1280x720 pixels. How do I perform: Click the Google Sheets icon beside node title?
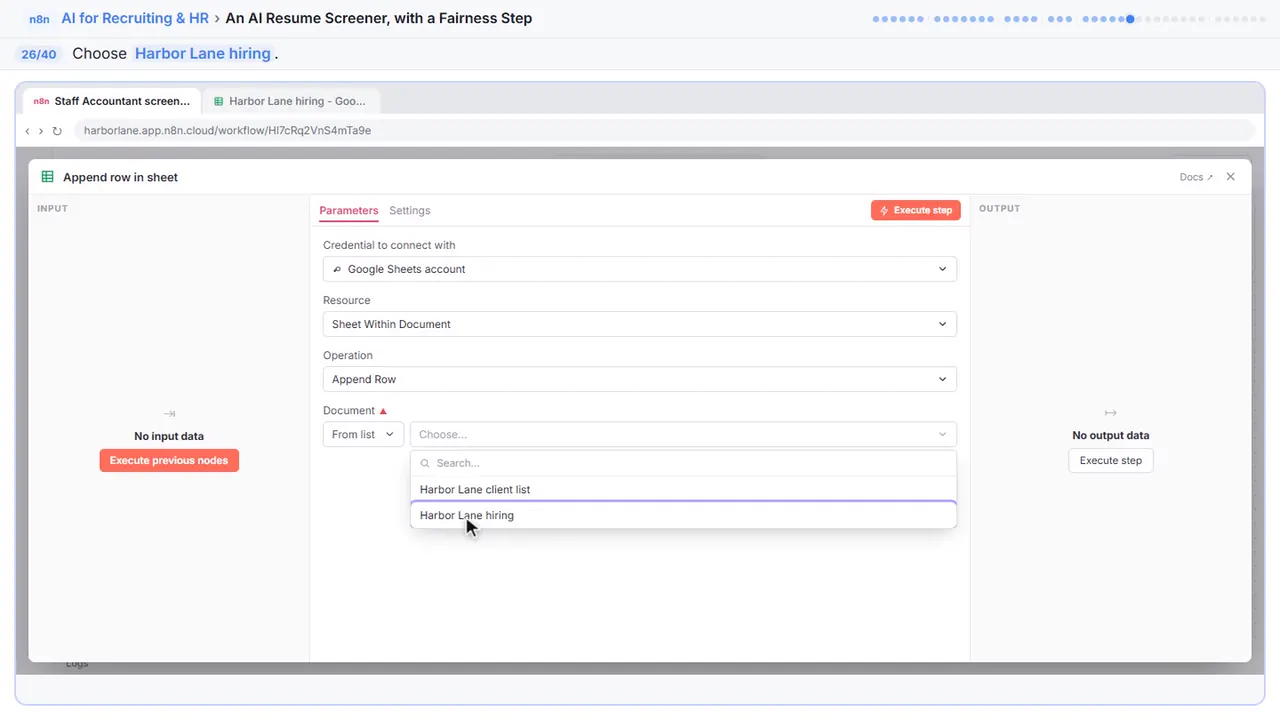47,177
